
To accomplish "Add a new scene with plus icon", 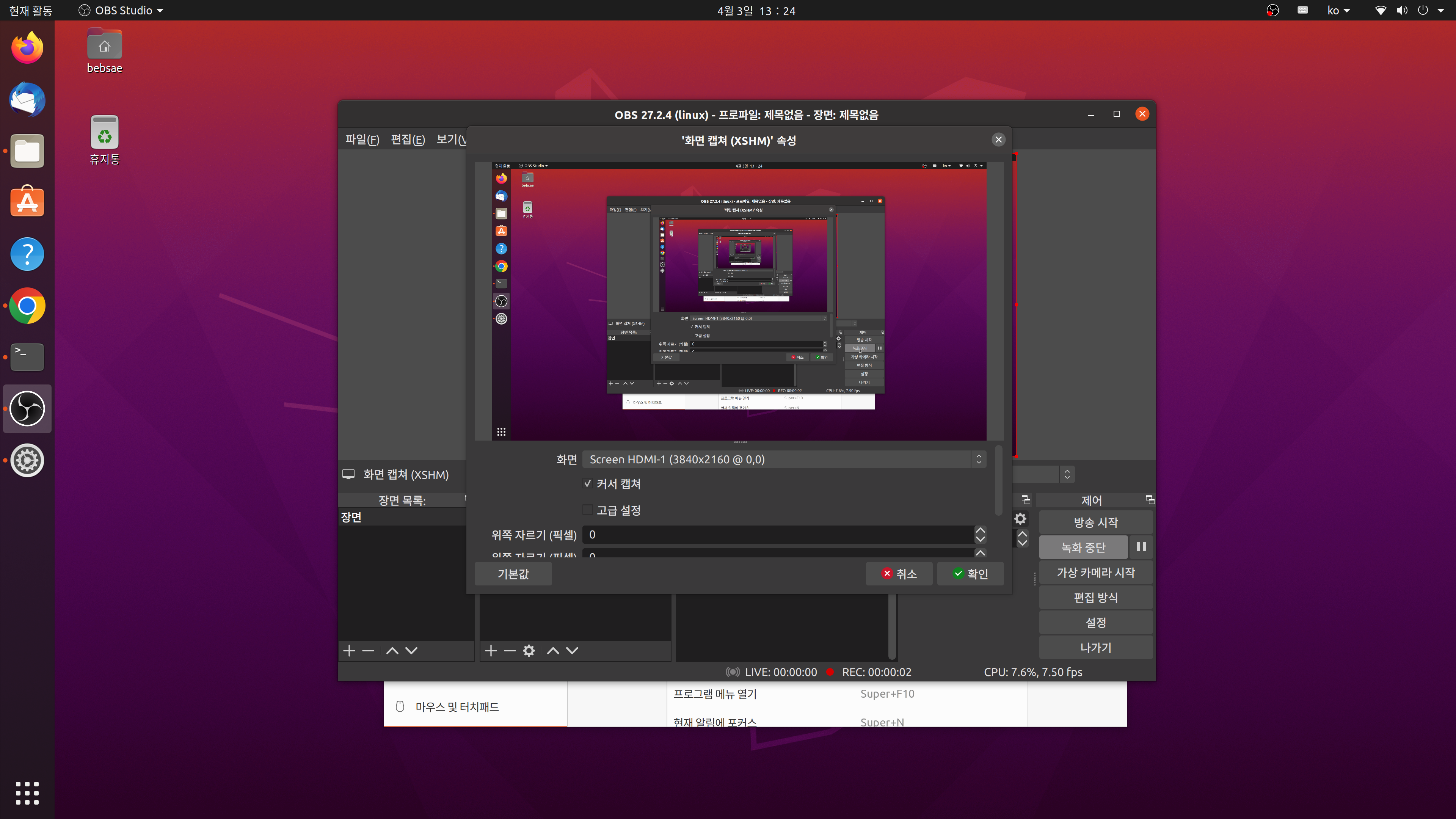I will pos(349,651).
